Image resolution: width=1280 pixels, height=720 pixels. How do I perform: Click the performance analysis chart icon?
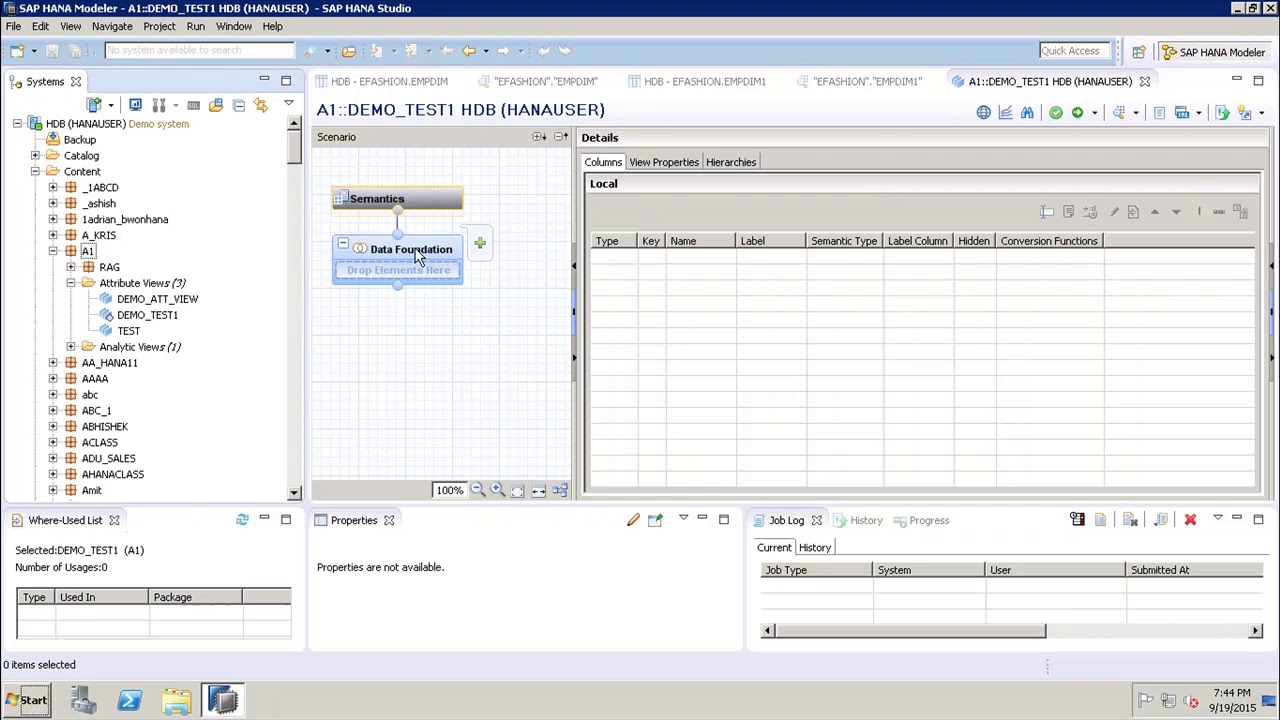click(x=1005, y=113)
